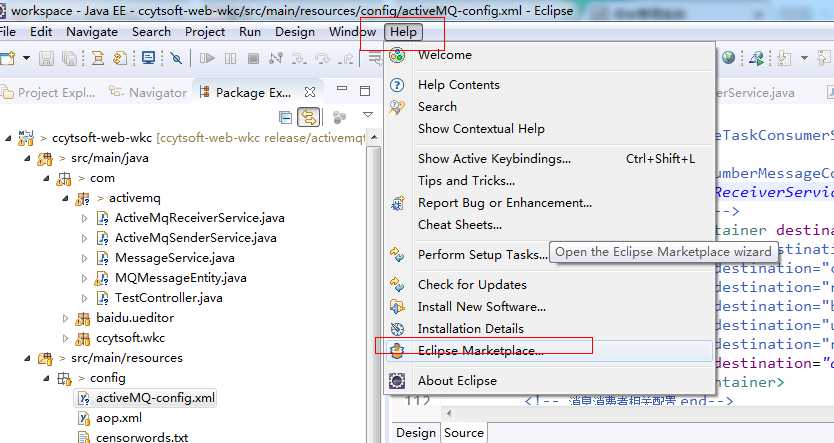Click the Disconnect debug icon
Image resolution: width=834 pixels, height=443 pixels.
tap(276, 58)
